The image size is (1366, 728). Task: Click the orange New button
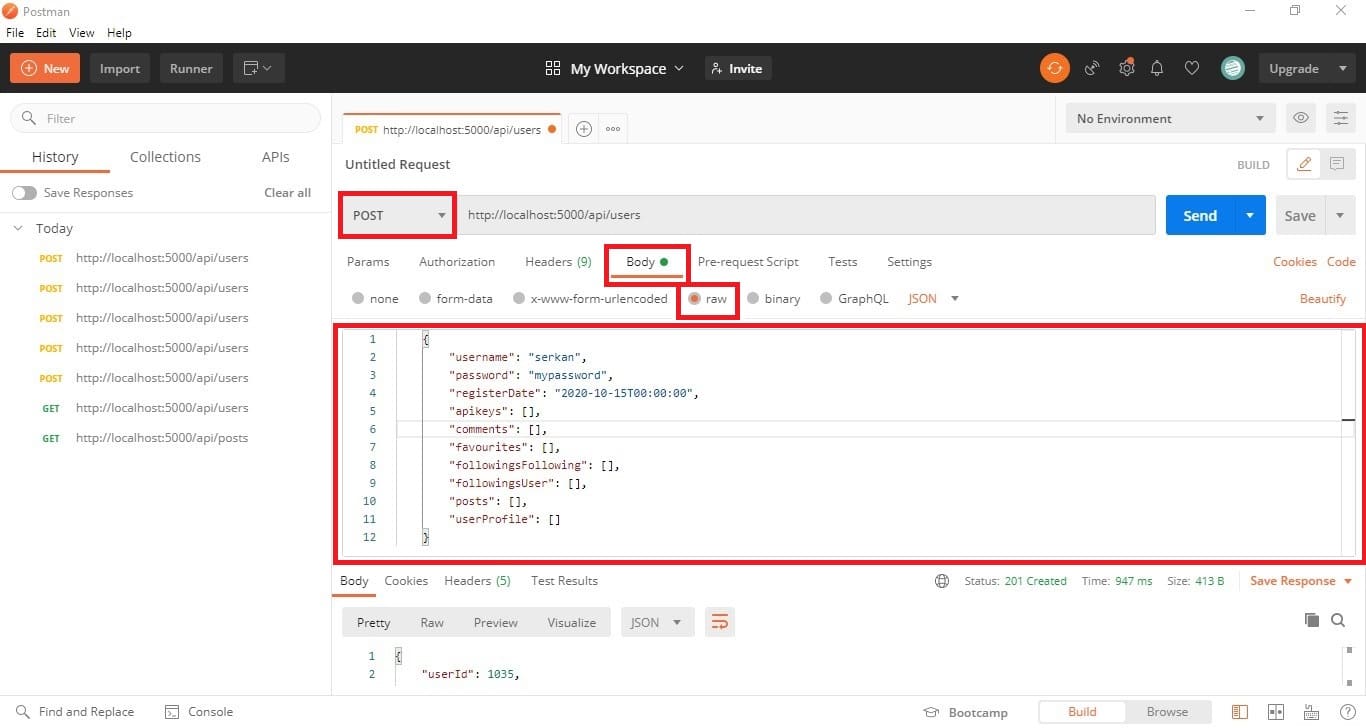45,68
